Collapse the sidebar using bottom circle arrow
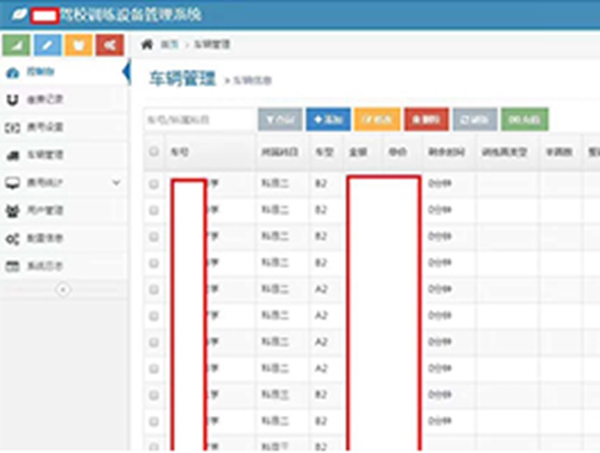The height and width of the screenshot is (453, 600). (62, 289)
